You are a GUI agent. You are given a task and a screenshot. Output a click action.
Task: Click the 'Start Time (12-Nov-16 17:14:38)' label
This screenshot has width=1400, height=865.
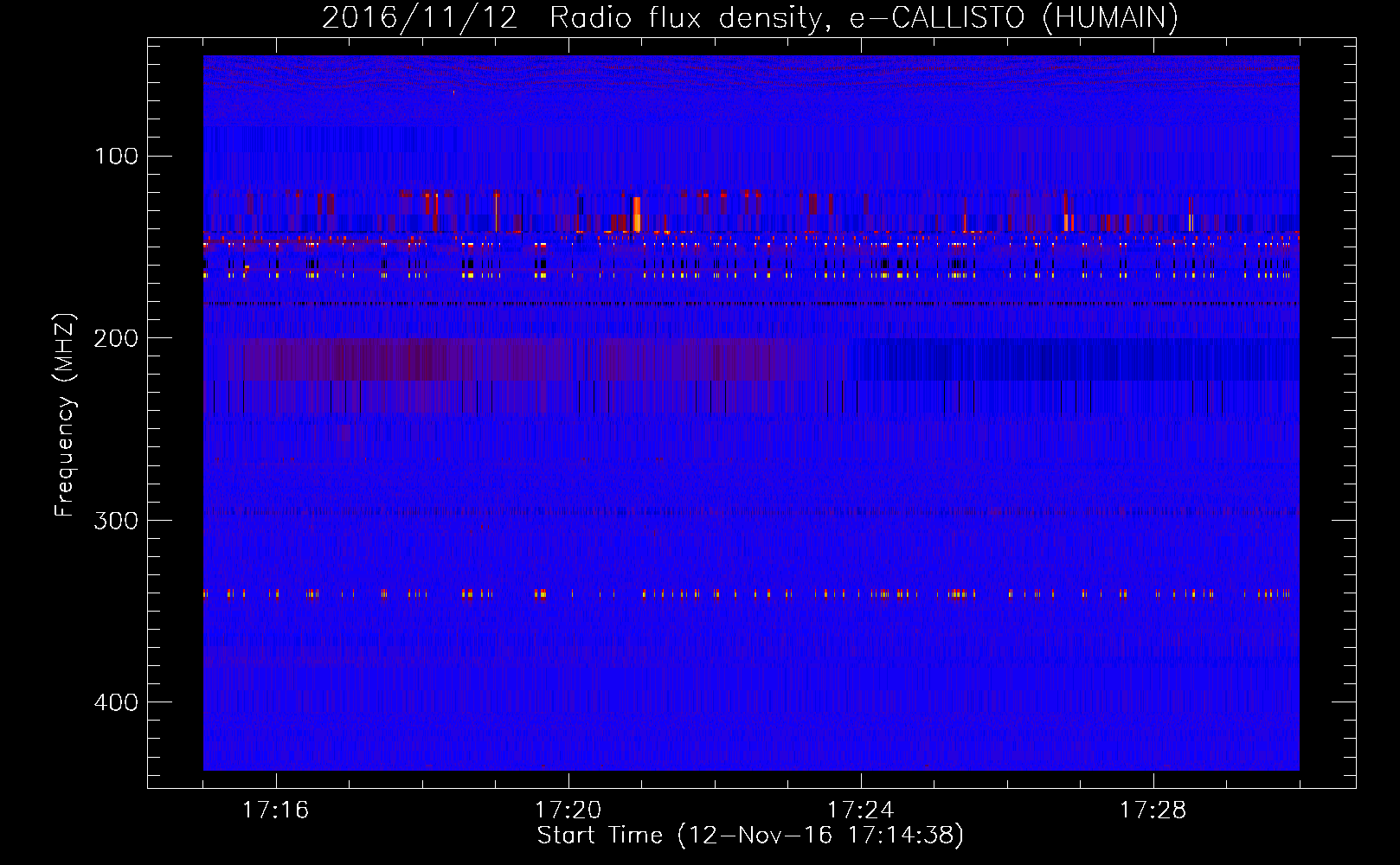(750, 836)
